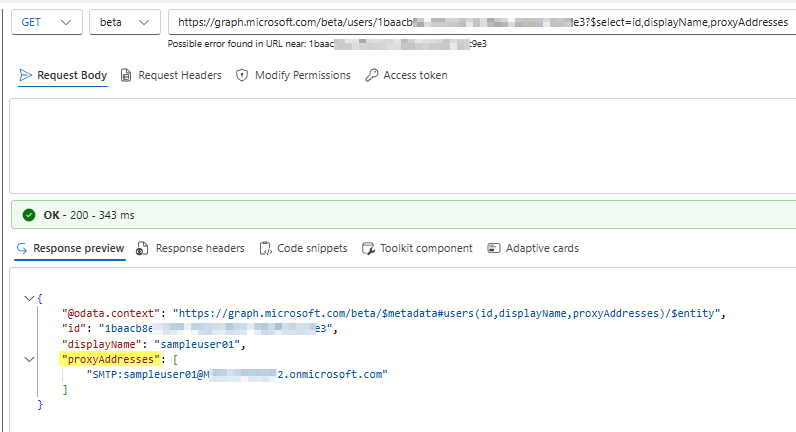Open the Adaptive cards tab
This screenshot has height=432, width=796.
point(533,248)
